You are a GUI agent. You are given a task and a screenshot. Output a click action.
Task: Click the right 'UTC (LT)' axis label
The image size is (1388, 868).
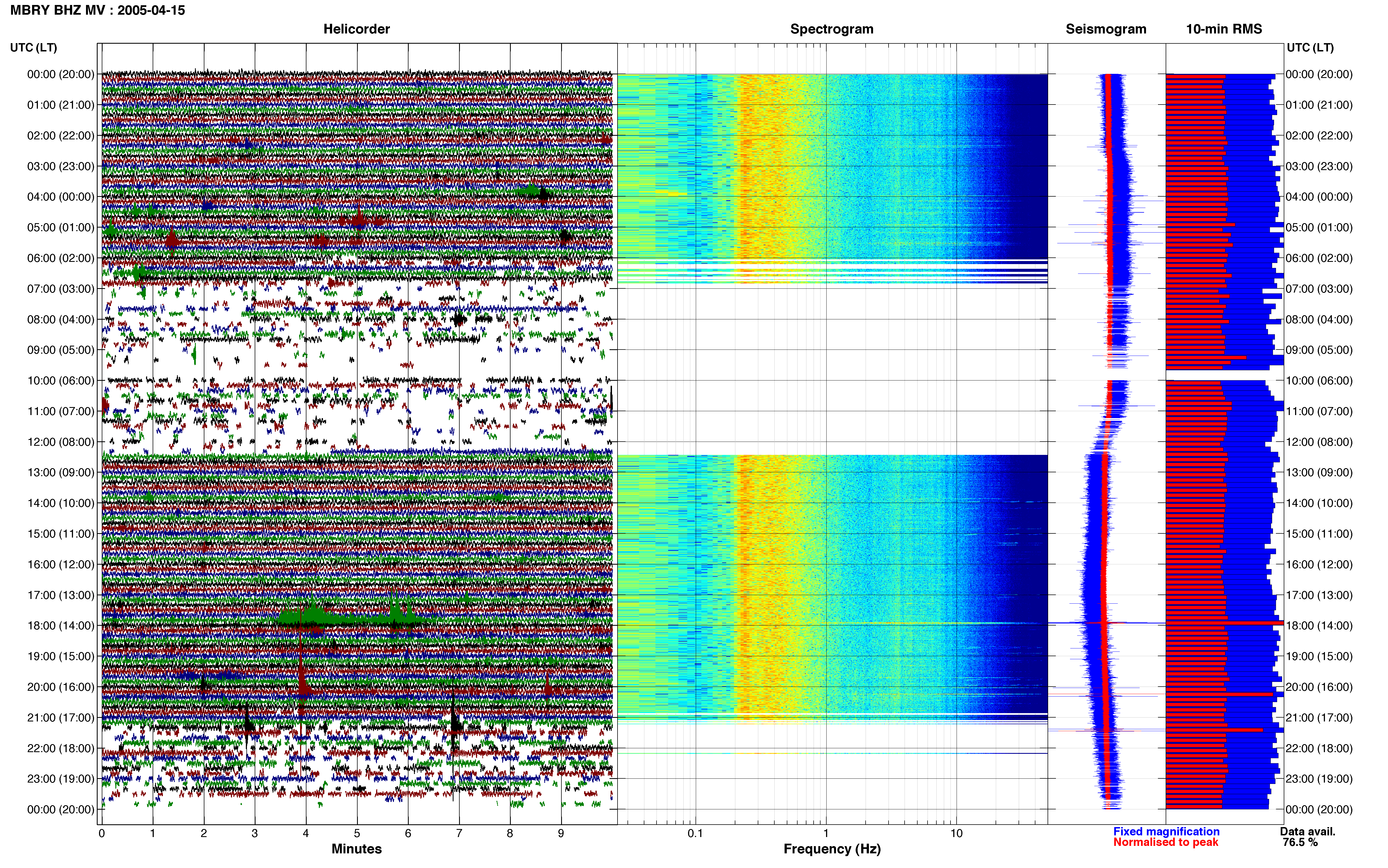click(1310, 48)
